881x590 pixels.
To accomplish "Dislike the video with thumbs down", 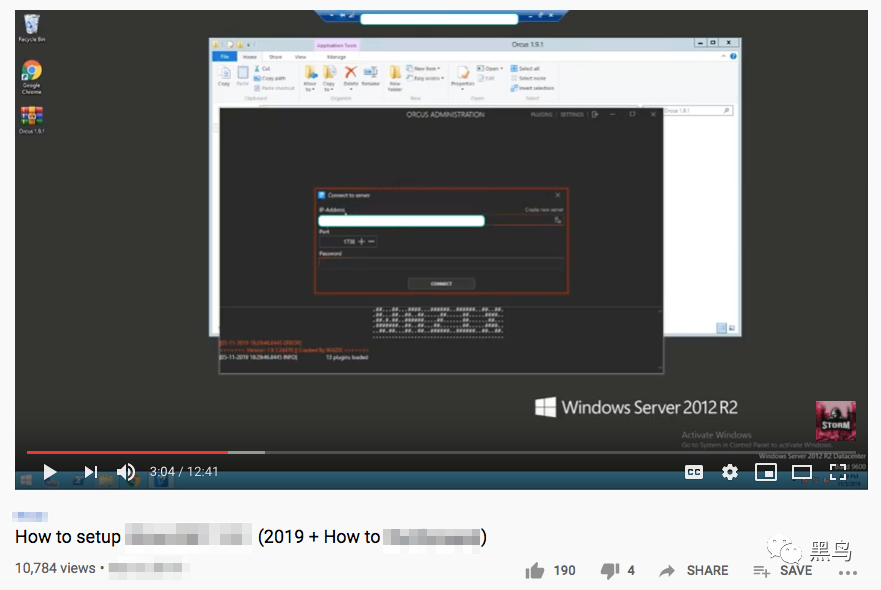I will 610,571.
